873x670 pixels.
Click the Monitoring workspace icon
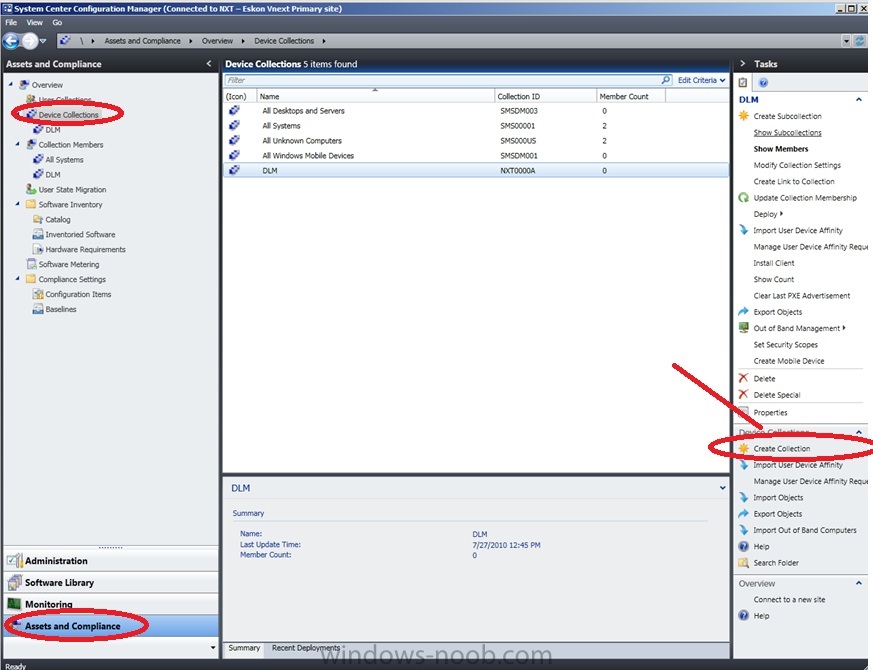14,604
